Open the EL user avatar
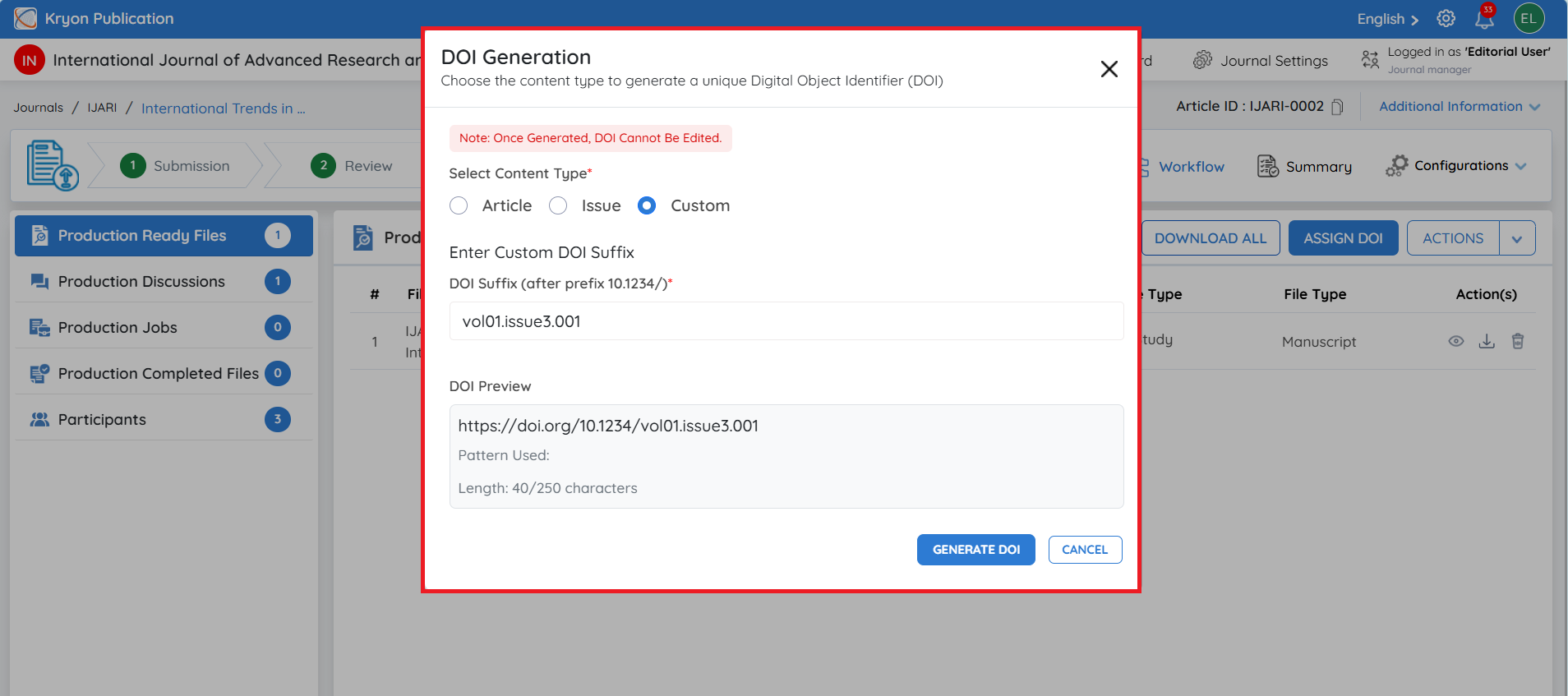This screenshot has width=1568, height=696. pos(1529,19)
